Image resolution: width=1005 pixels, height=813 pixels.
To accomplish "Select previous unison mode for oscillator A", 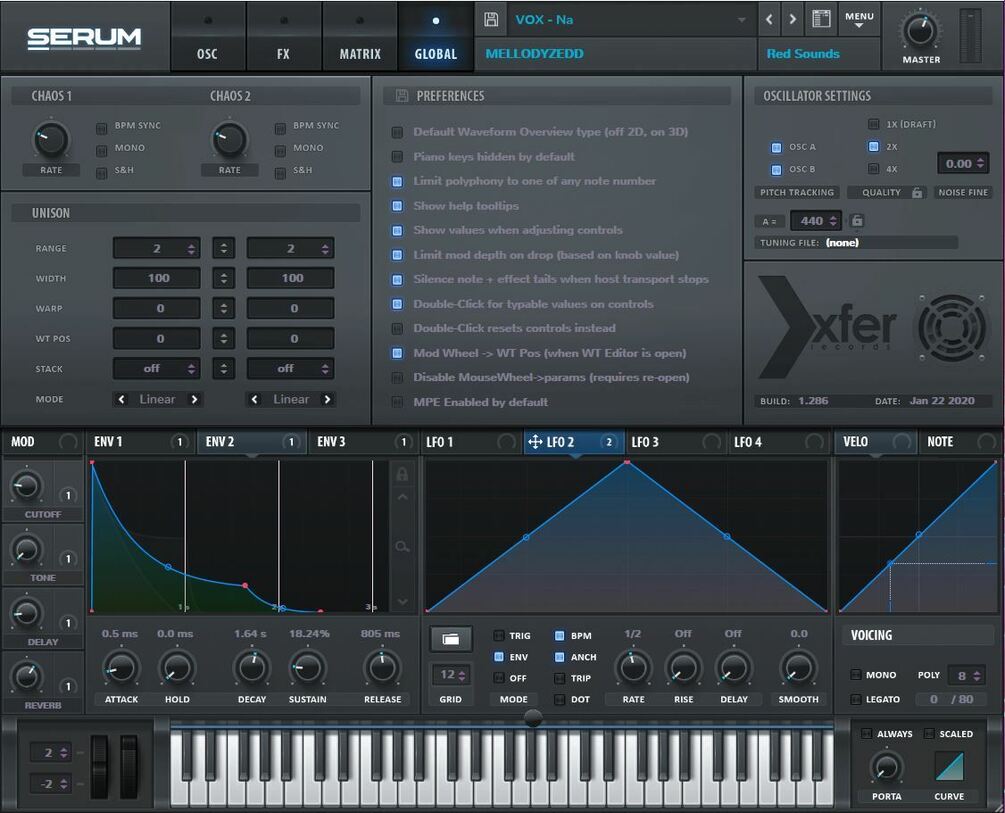I will (121, 399).
